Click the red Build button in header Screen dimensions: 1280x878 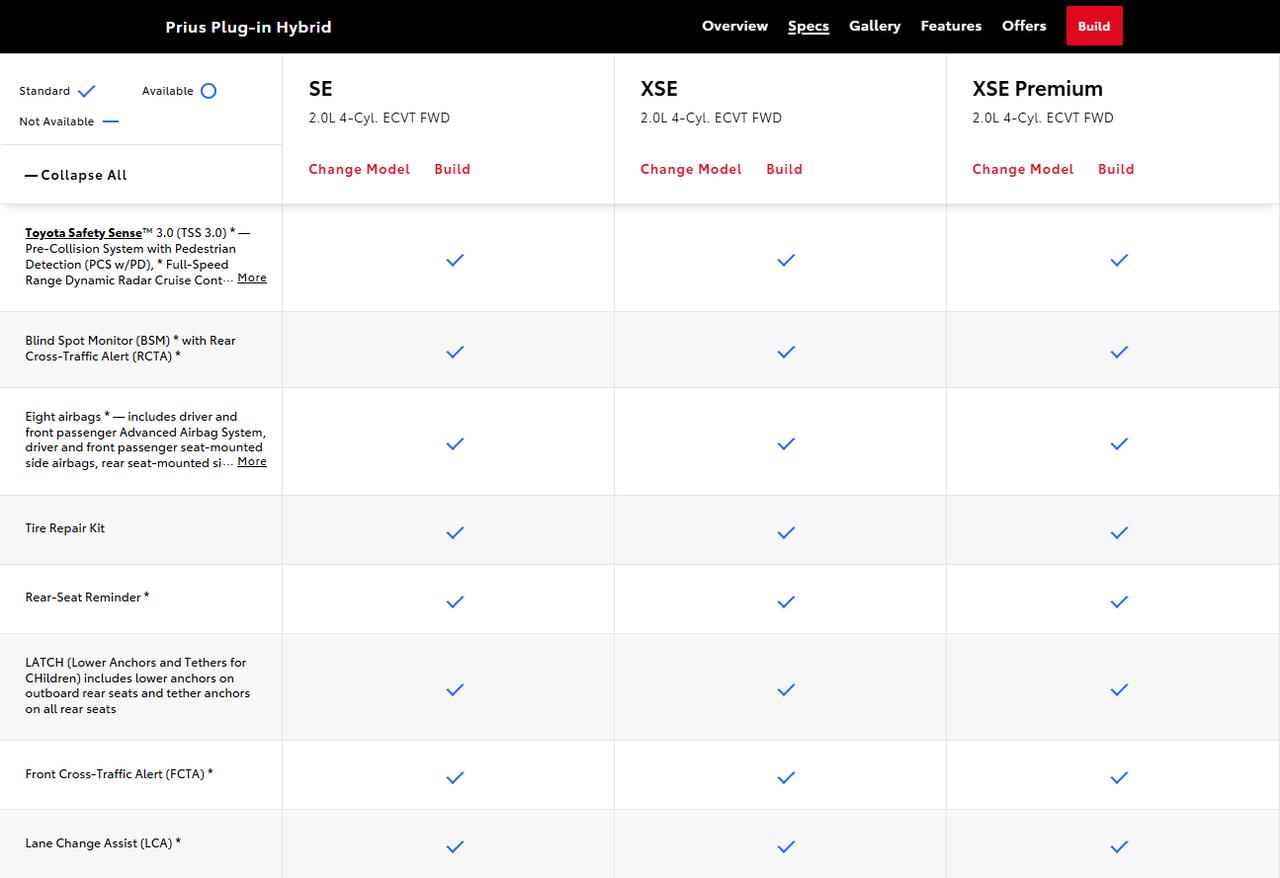coord(1094,26)
